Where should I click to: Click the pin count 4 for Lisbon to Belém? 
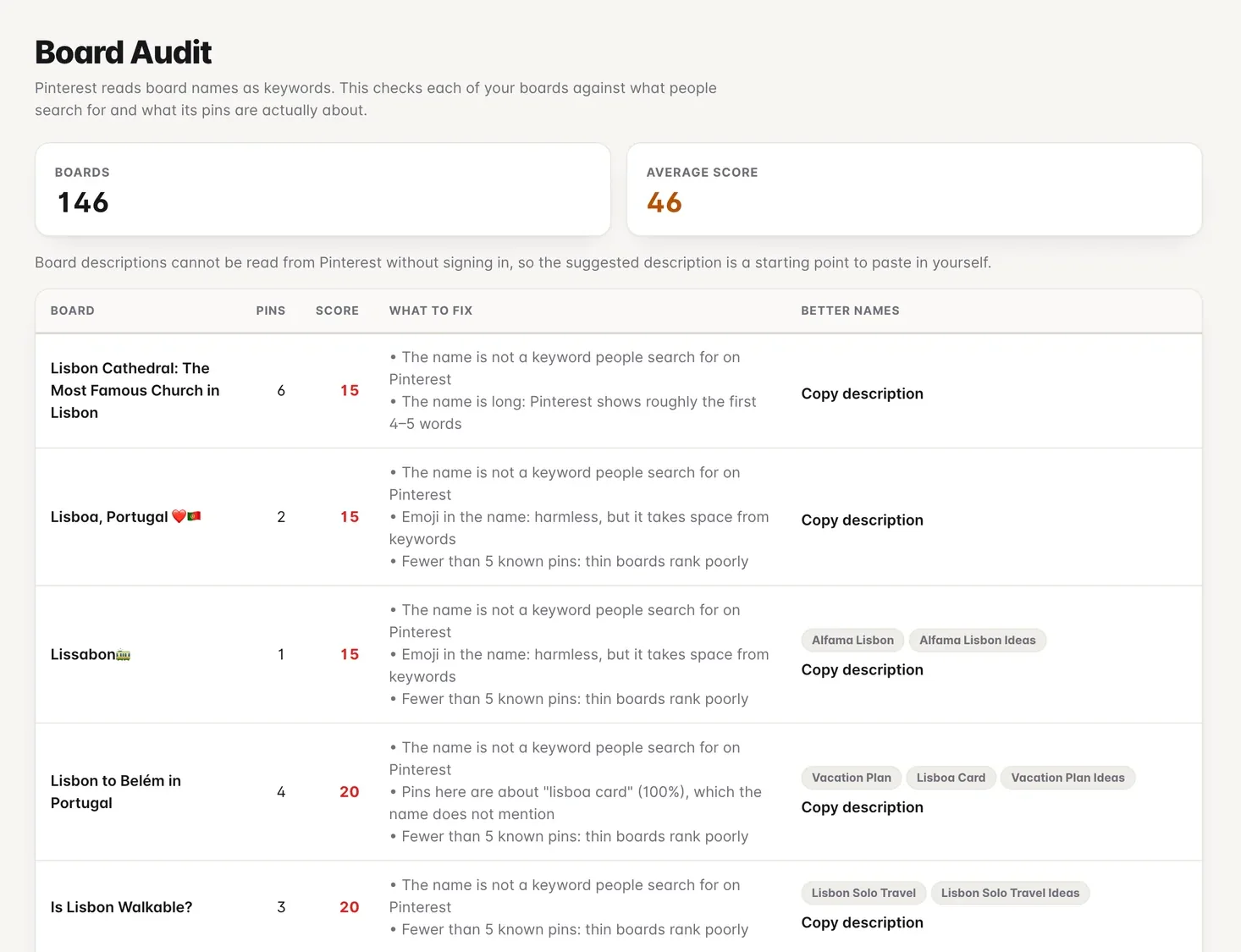point(281,792)
